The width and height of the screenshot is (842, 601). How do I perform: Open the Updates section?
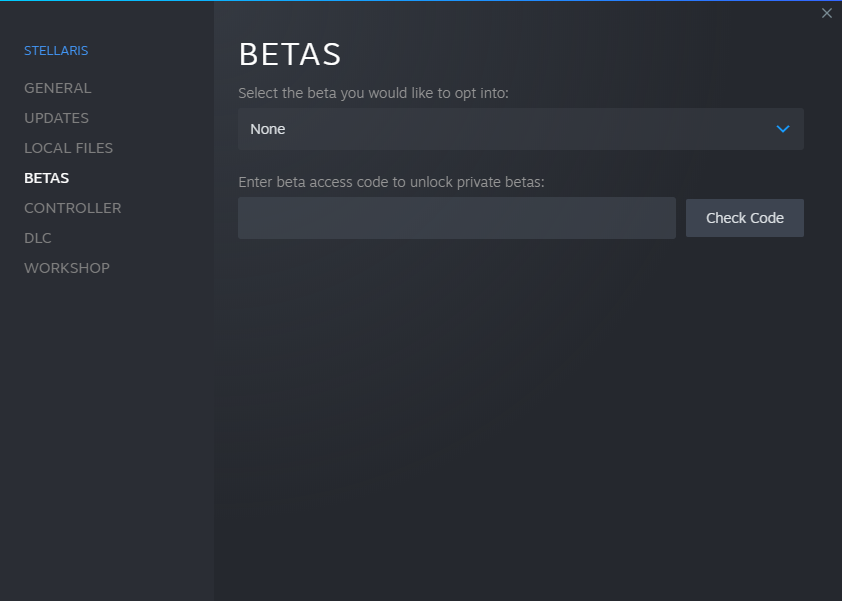(x=56, y=118)
